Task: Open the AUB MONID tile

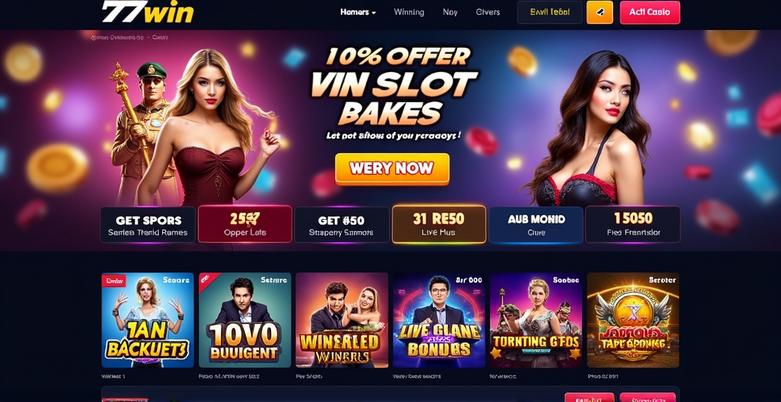Action: 536,225
